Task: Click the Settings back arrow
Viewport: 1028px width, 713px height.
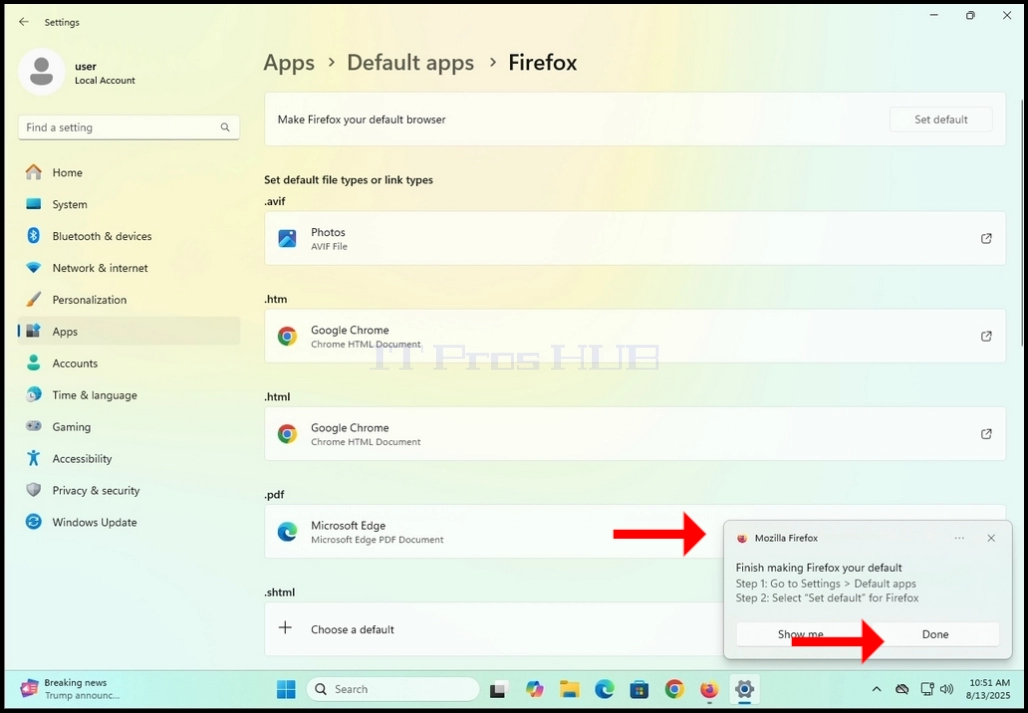Action: click(x=24, y=22)
